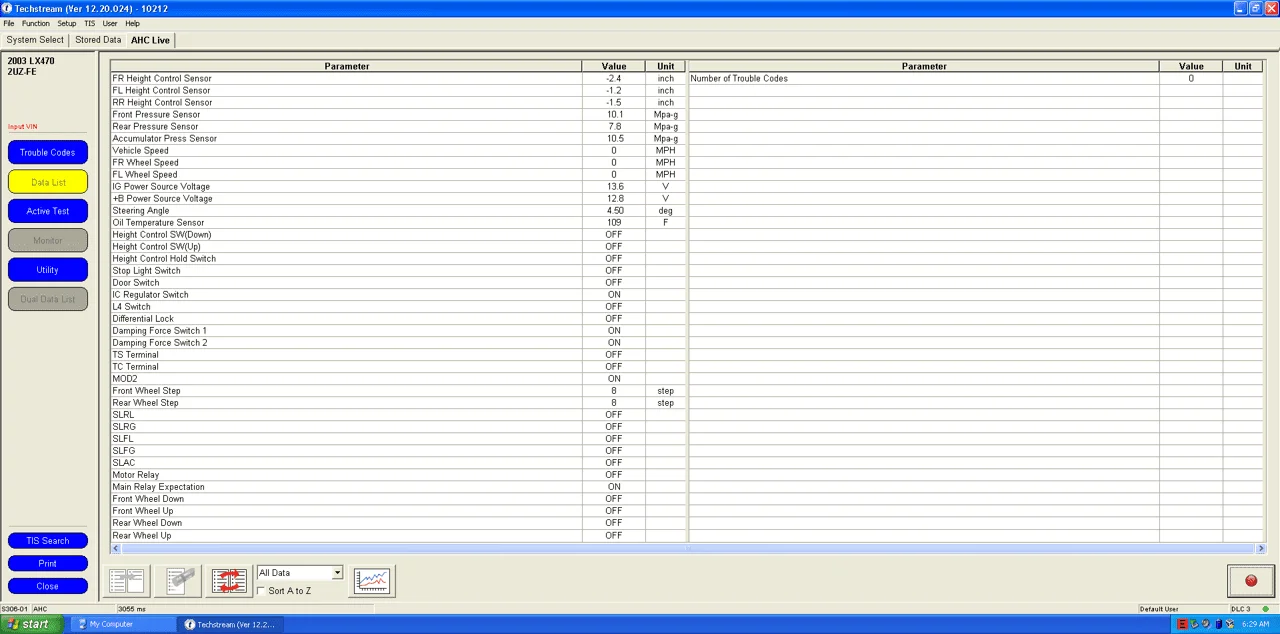Select the Vehicle Speed row
The height and width of the screenshot is (634, 1280).
[398, 150]
